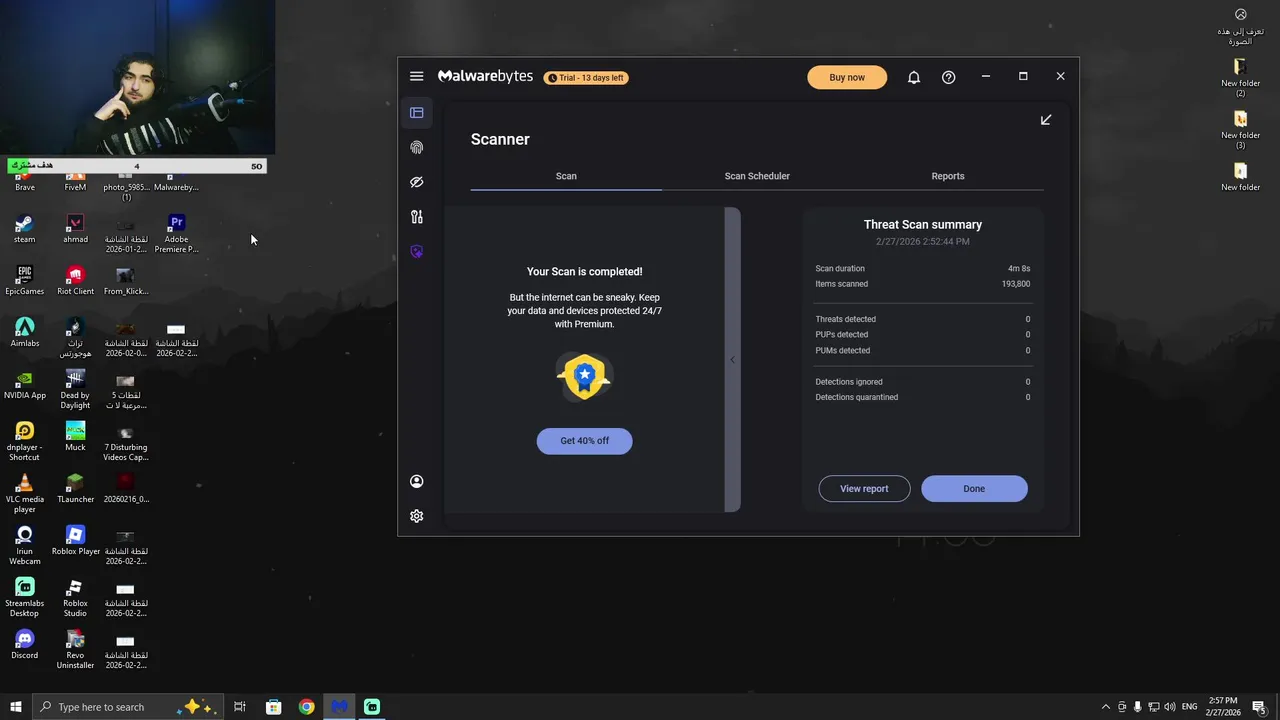Click the Premium badge icon
Image resolution: width=1280 pixels, height=720 pixels.
(585, 377)
